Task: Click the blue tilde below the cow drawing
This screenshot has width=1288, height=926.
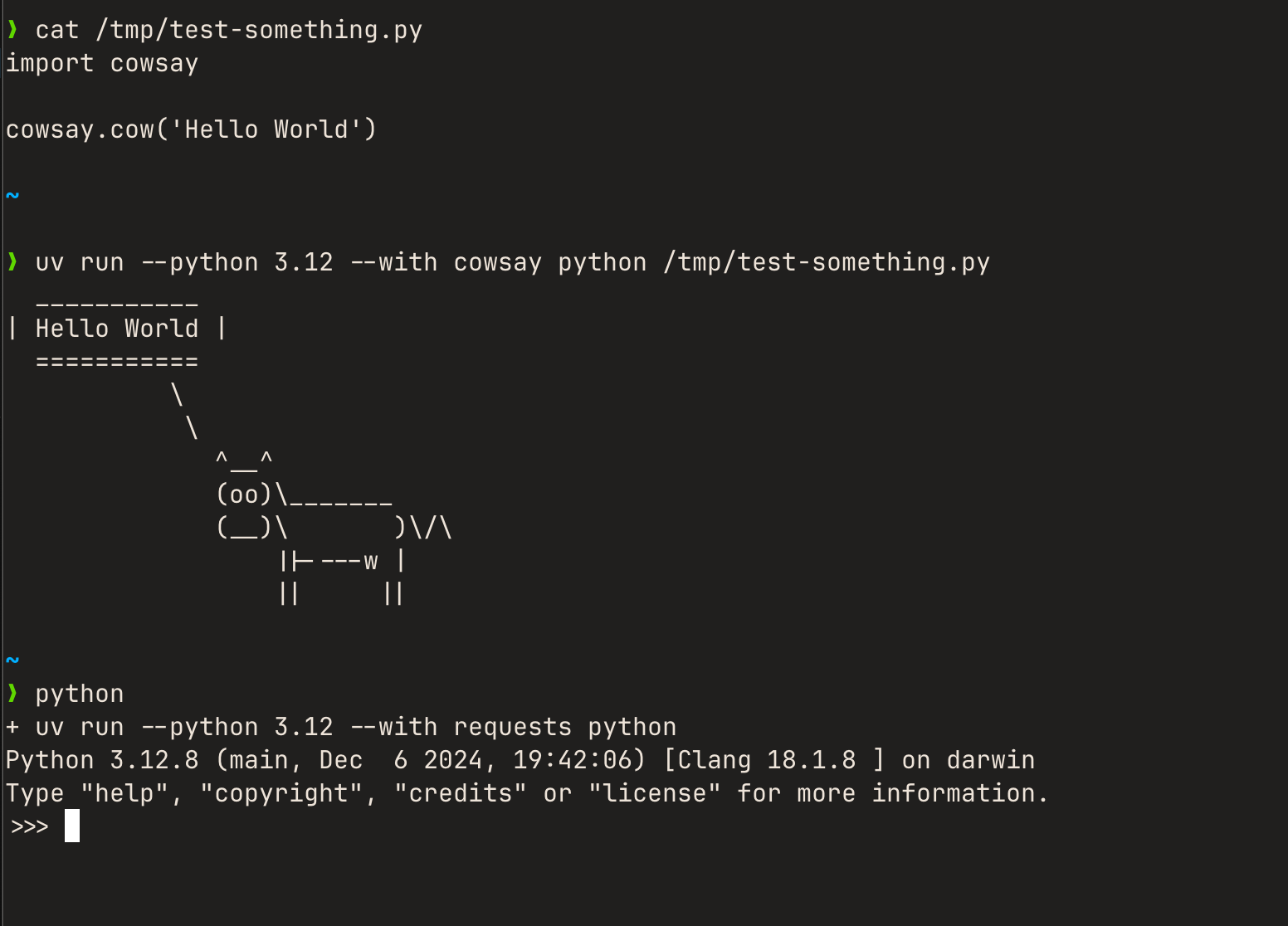Action: pyautogui.click(x=12, y=660)
